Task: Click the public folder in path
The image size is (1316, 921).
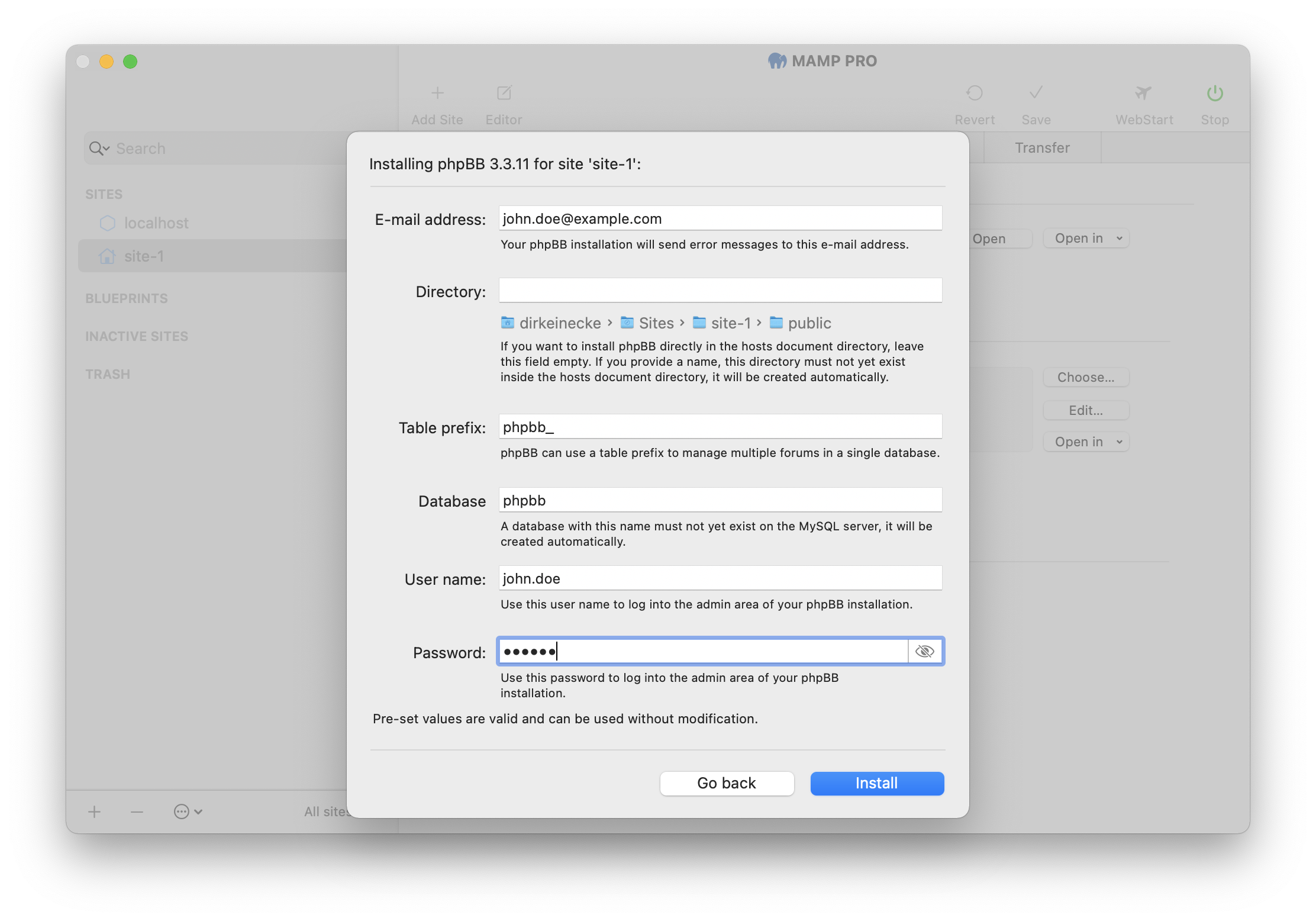Action: tap(800, 323)
